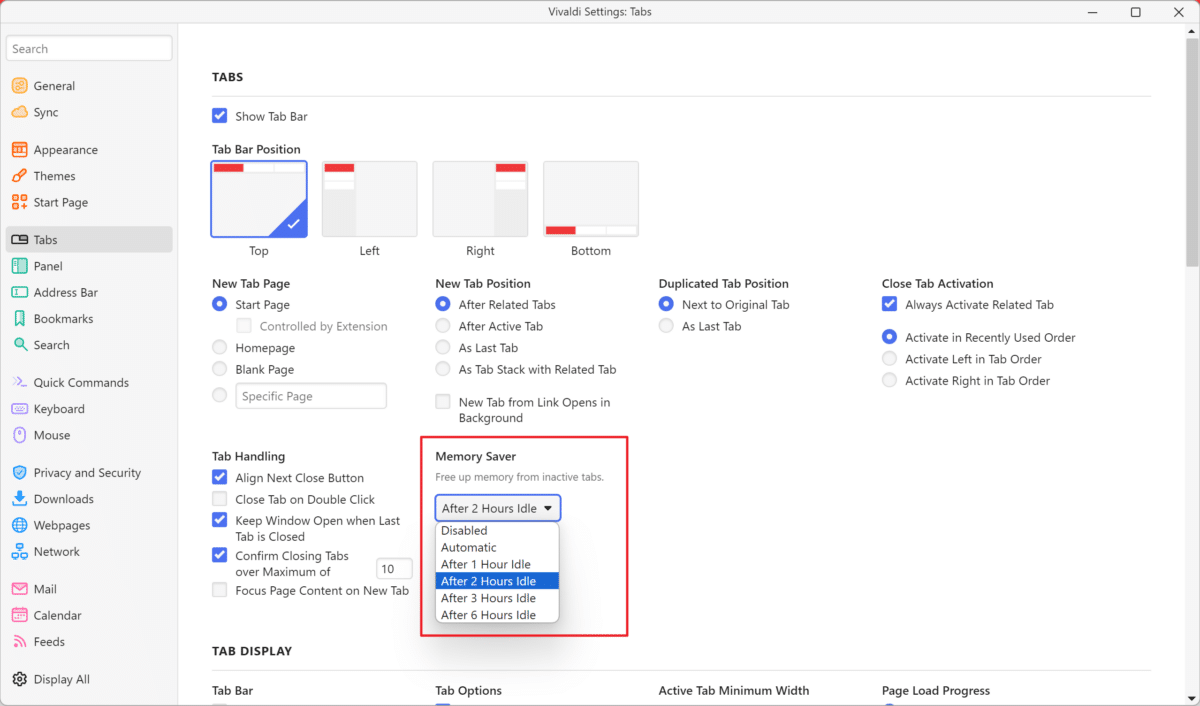The height and width of the screenshot is (706, 1200).
Task: Uncheck Show Tab Bar
Action: click(x=219, y=115)
